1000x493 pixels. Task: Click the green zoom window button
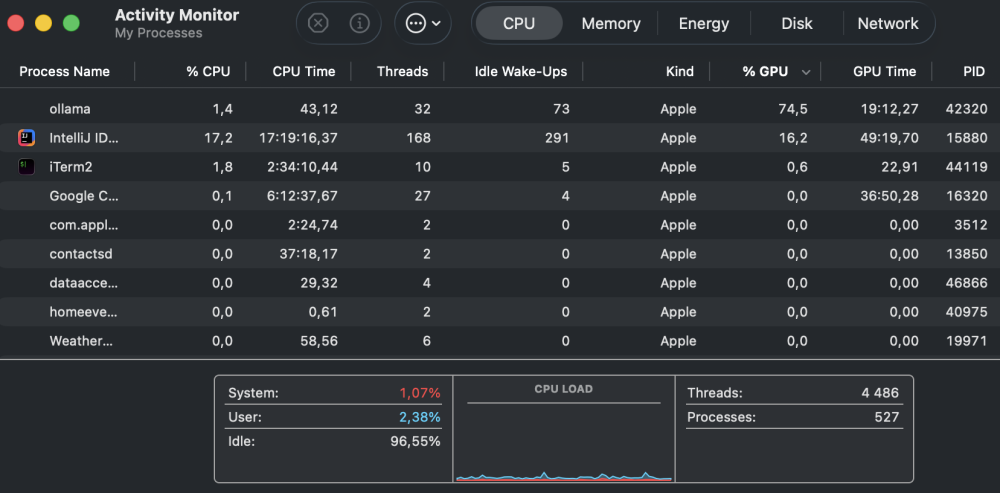pyautogui.click(x=71, y=24)
